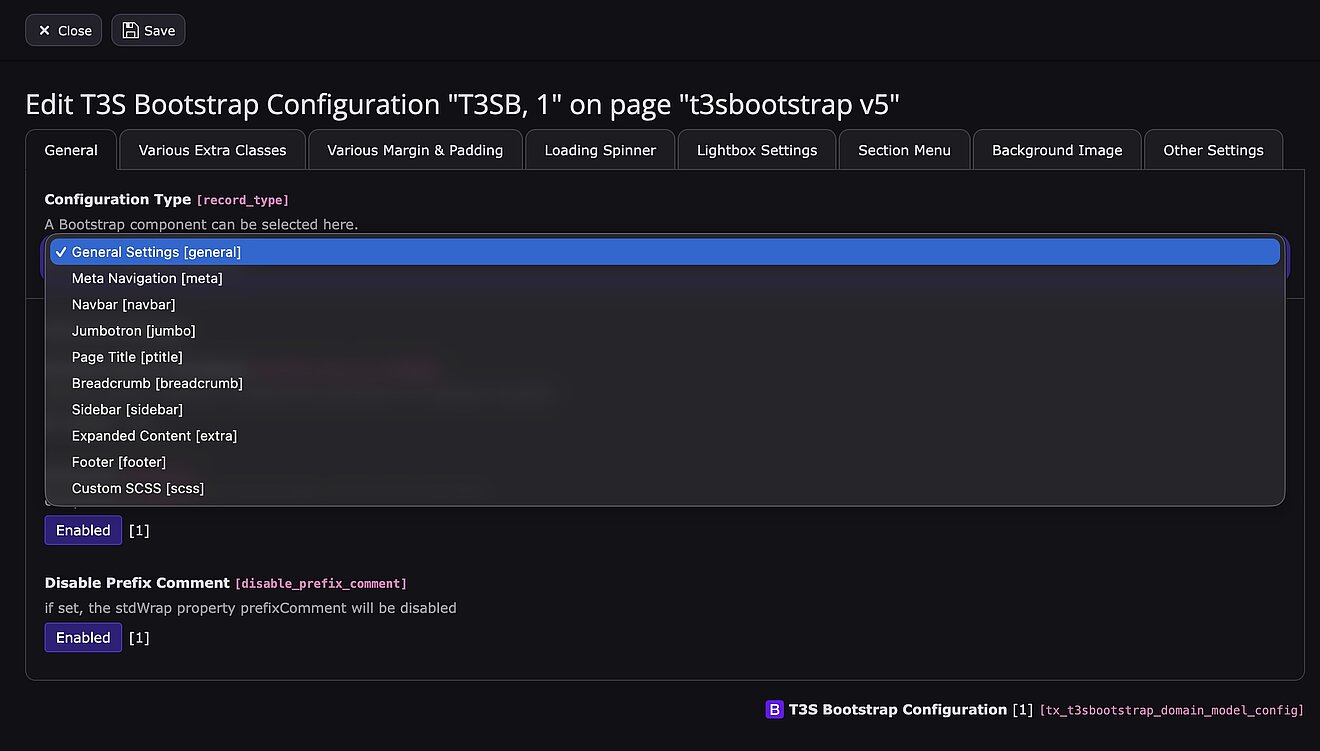Pick Expanded Content [extra] option
Screen dimensions: 1320x751
[x=154, y=436]
